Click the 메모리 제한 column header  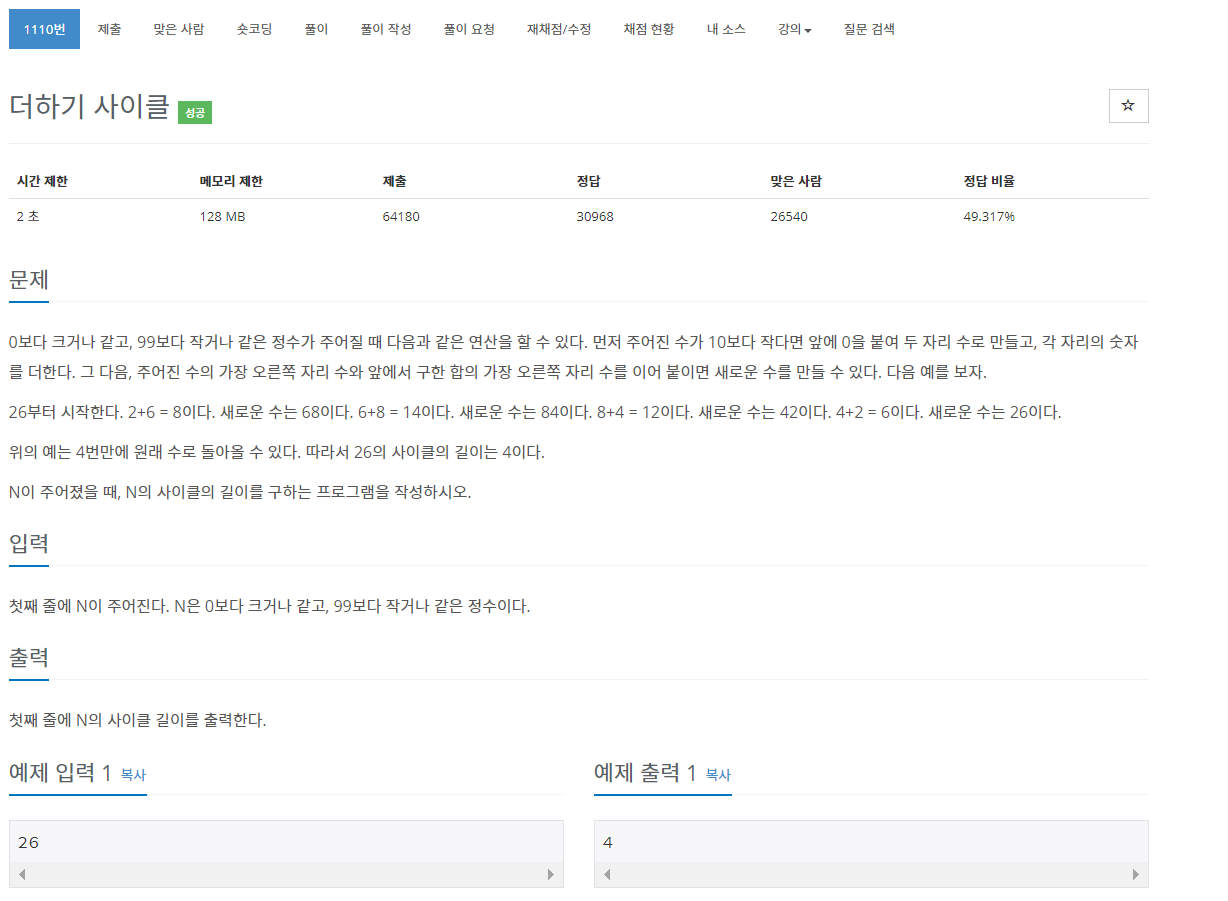[x=231, y=181]
